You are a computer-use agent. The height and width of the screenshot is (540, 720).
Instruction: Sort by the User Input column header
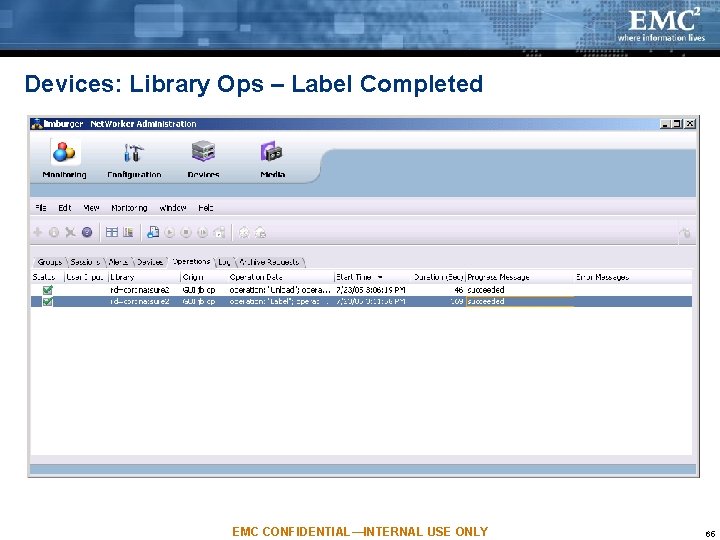coord(85,277)
